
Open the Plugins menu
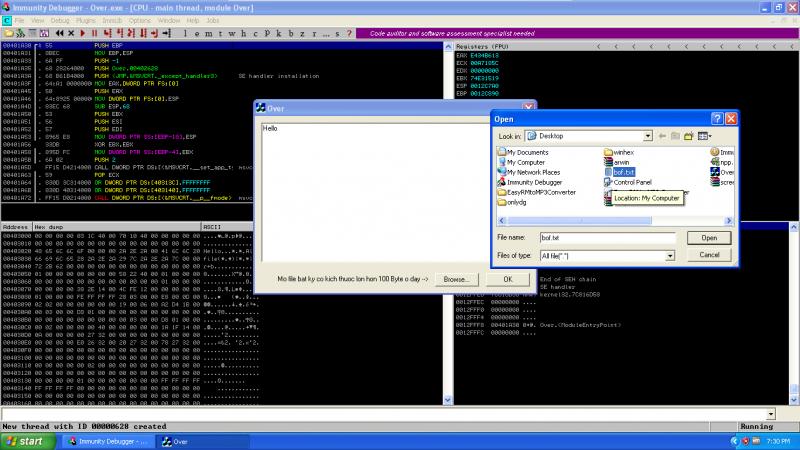(85, 20)
